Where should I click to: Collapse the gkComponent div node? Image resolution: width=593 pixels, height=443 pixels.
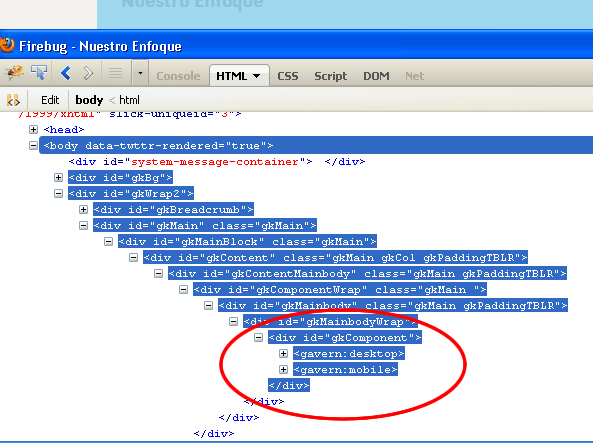258,337
